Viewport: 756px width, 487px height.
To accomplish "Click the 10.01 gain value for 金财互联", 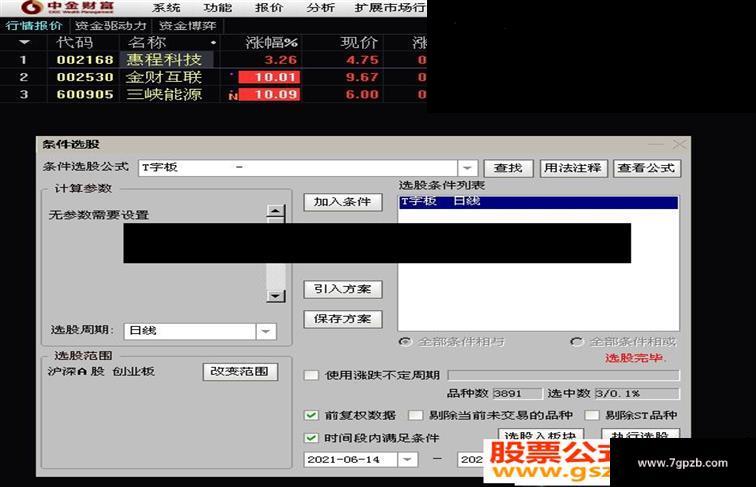I will click(270, 77).
